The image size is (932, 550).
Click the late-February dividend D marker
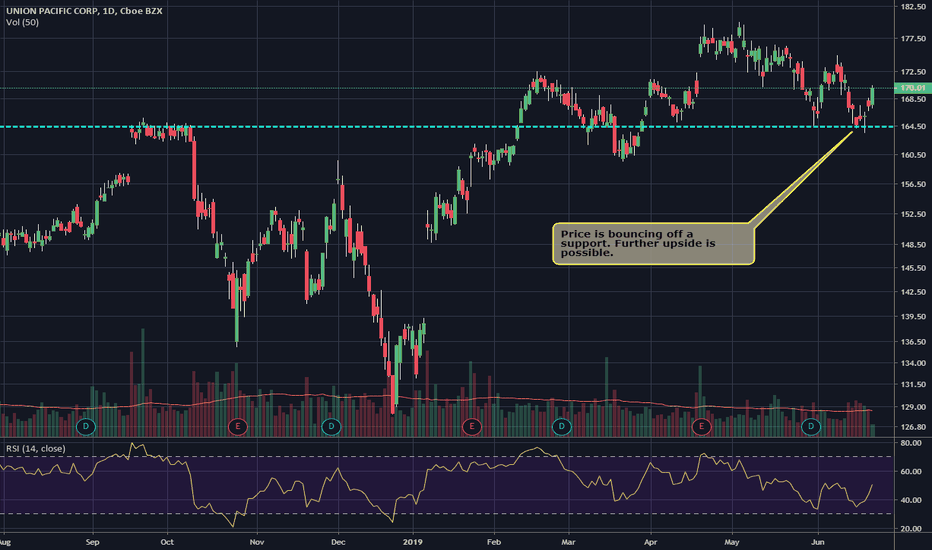coord(562,426)
